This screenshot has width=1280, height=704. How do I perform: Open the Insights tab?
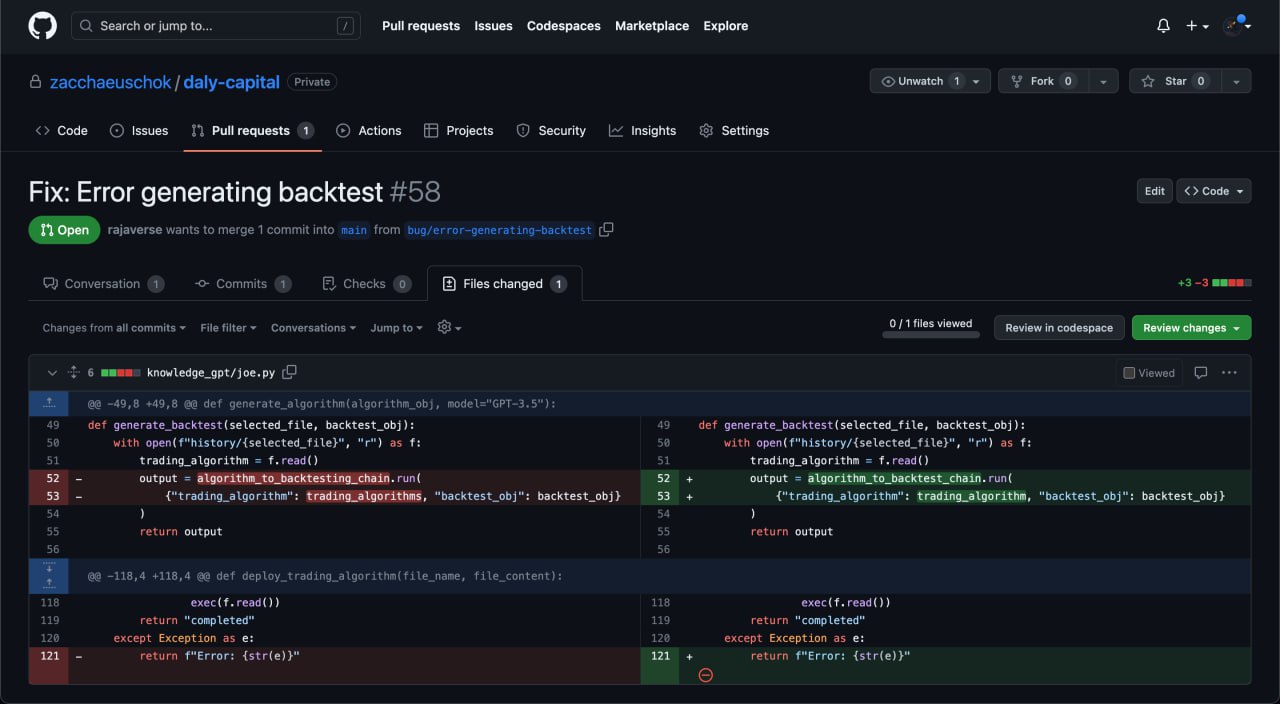tap(642, 131)
